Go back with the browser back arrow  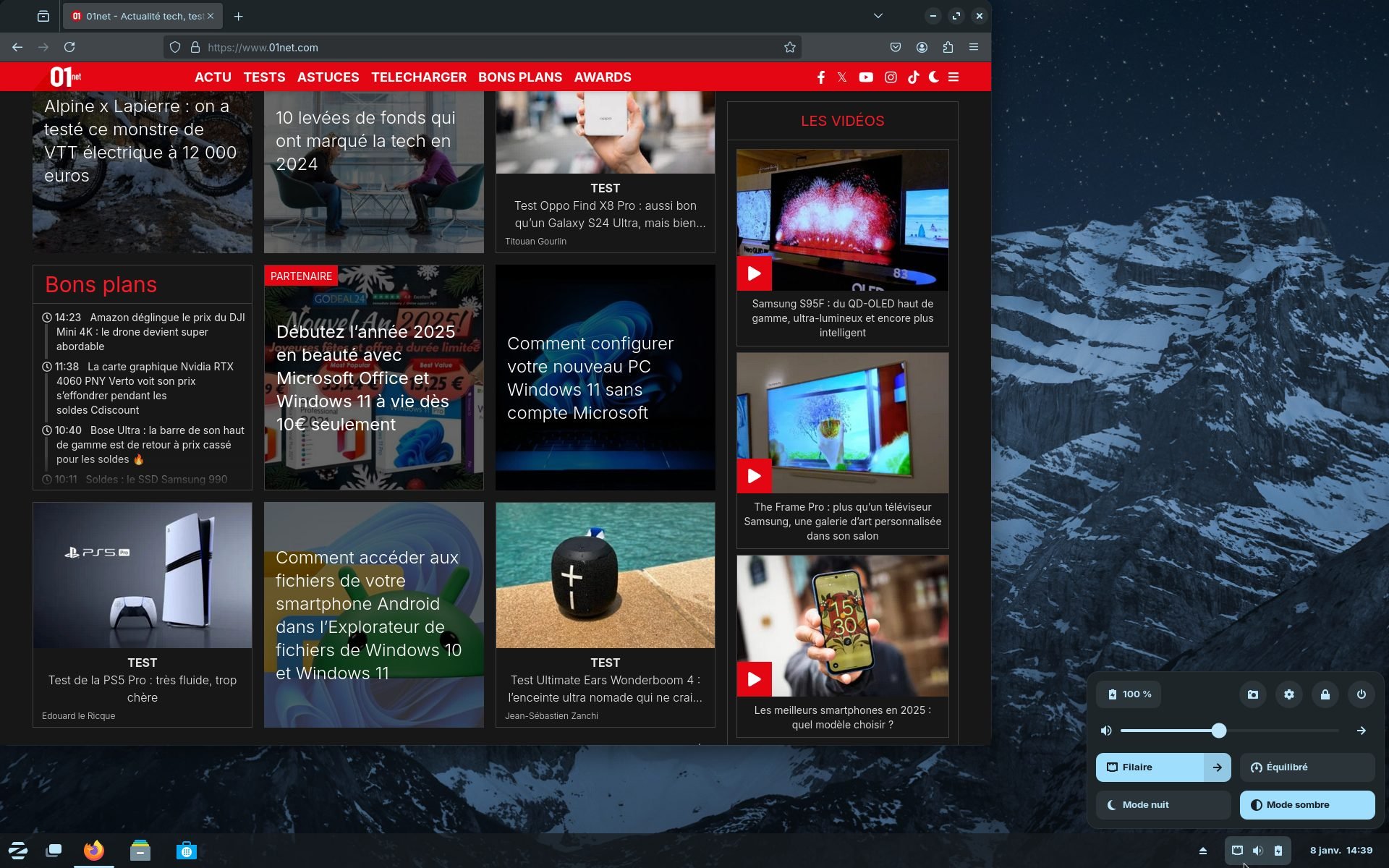tap(17, 47)
